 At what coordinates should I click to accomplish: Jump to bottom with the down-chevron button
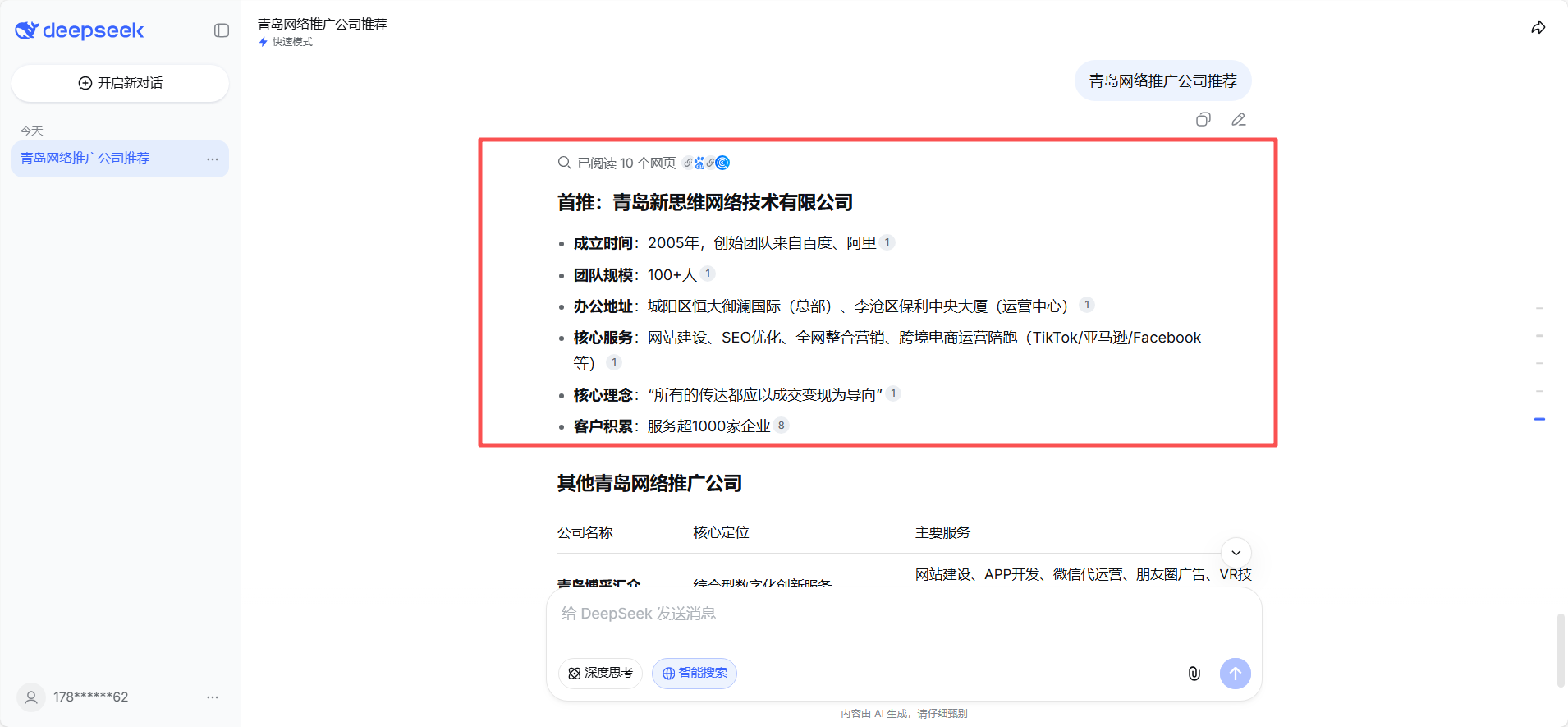coord(1236,553)
